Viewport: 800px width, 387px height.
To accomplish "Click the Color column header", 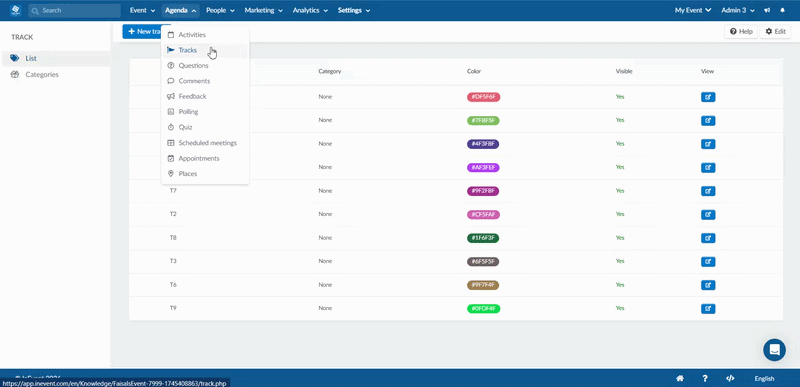I will [x=473, y=71].
